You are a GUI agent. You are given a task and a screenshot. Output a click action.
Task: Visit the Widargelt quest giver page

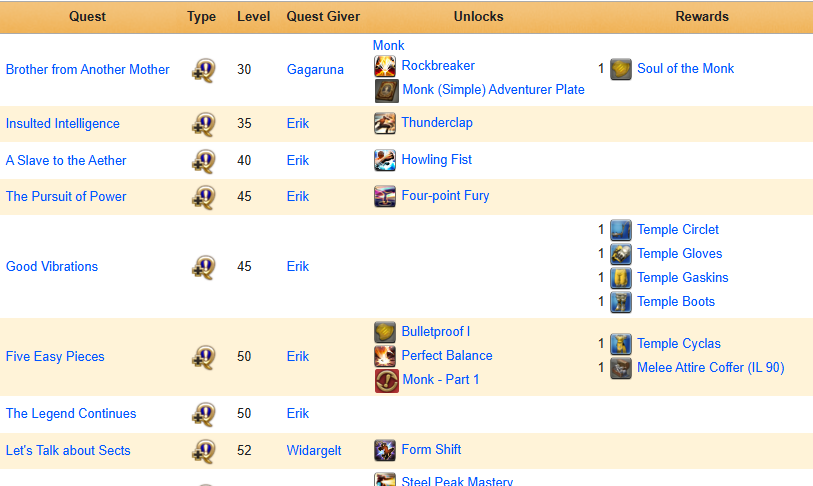pyautogui.click(x=314, y=450)
